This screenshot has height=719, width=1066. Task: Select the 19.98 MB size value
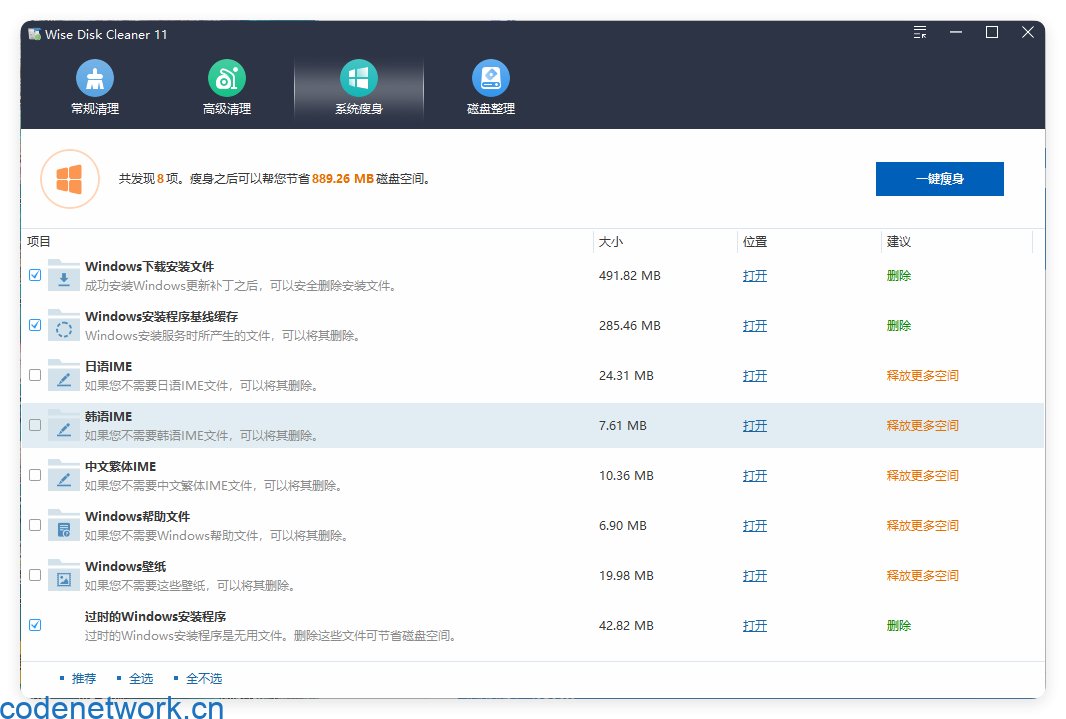[626, 575]
